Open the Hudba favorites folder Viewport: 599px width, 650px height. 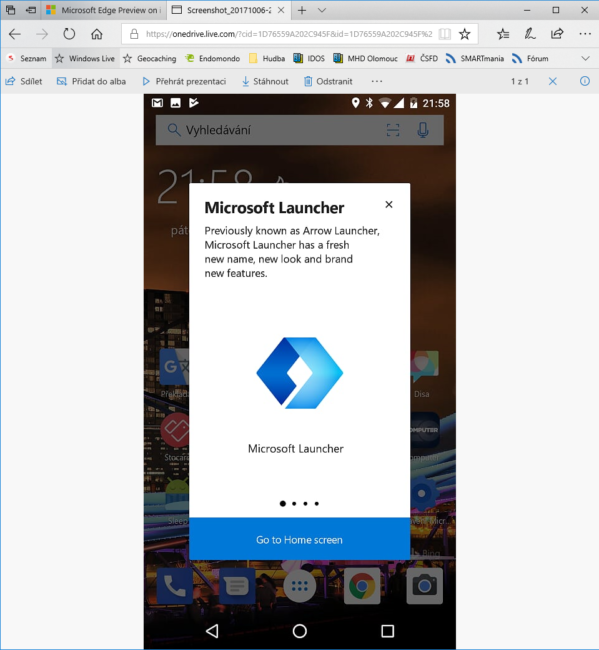[267, 58]
